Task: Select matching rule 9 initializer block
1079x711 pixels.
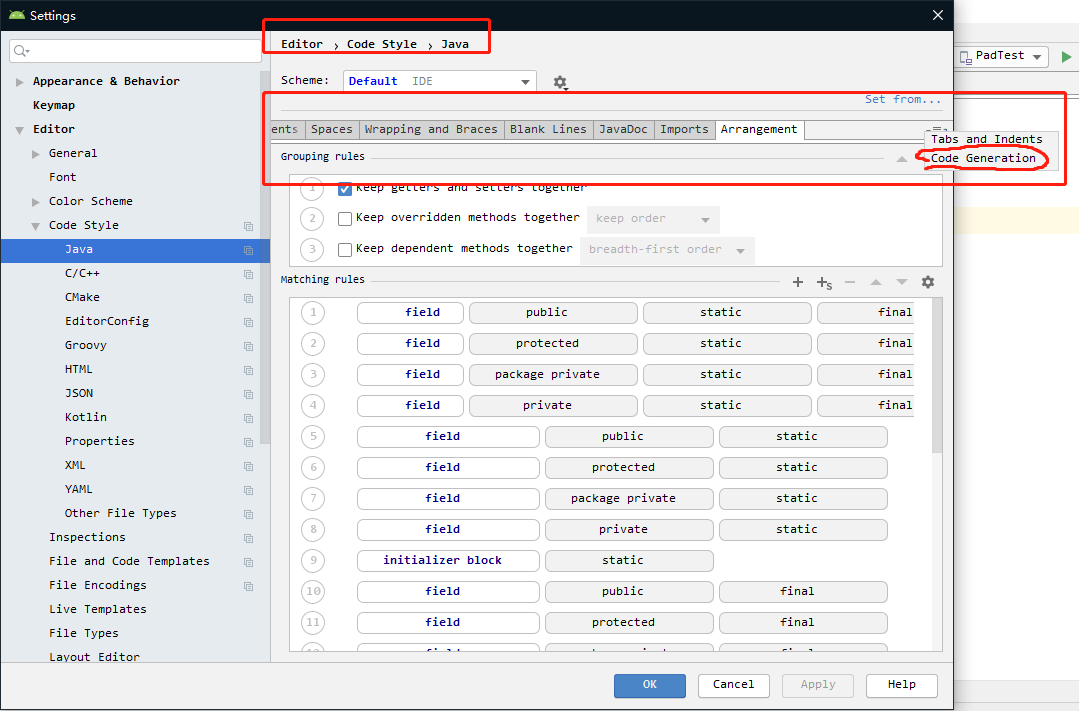Action: pos(448,561)
